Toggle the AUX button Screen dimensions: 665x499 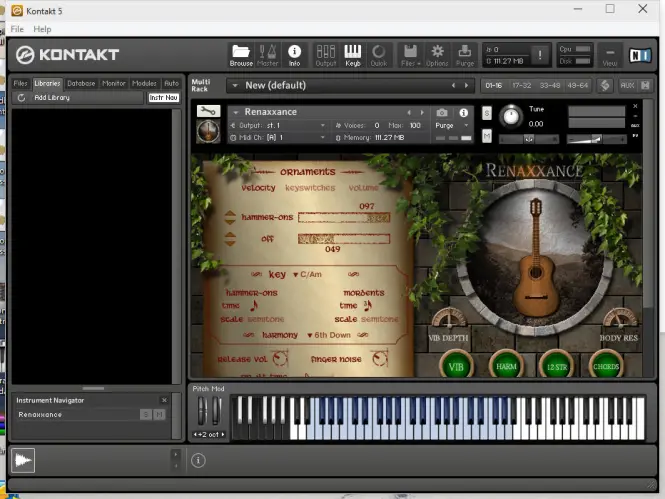click(627, 85)
